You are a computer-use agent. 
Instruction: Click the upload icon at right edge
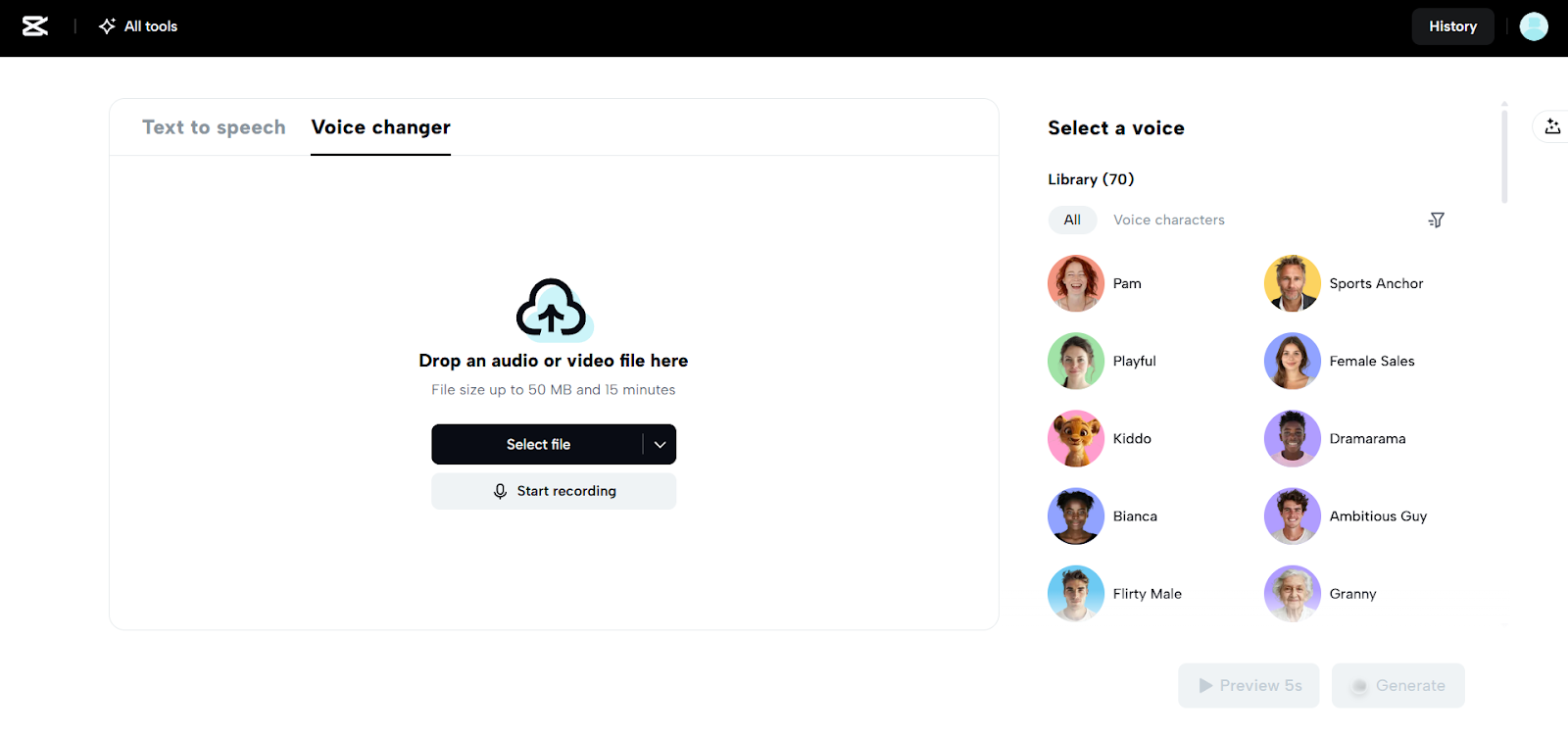coord(1552,126)
